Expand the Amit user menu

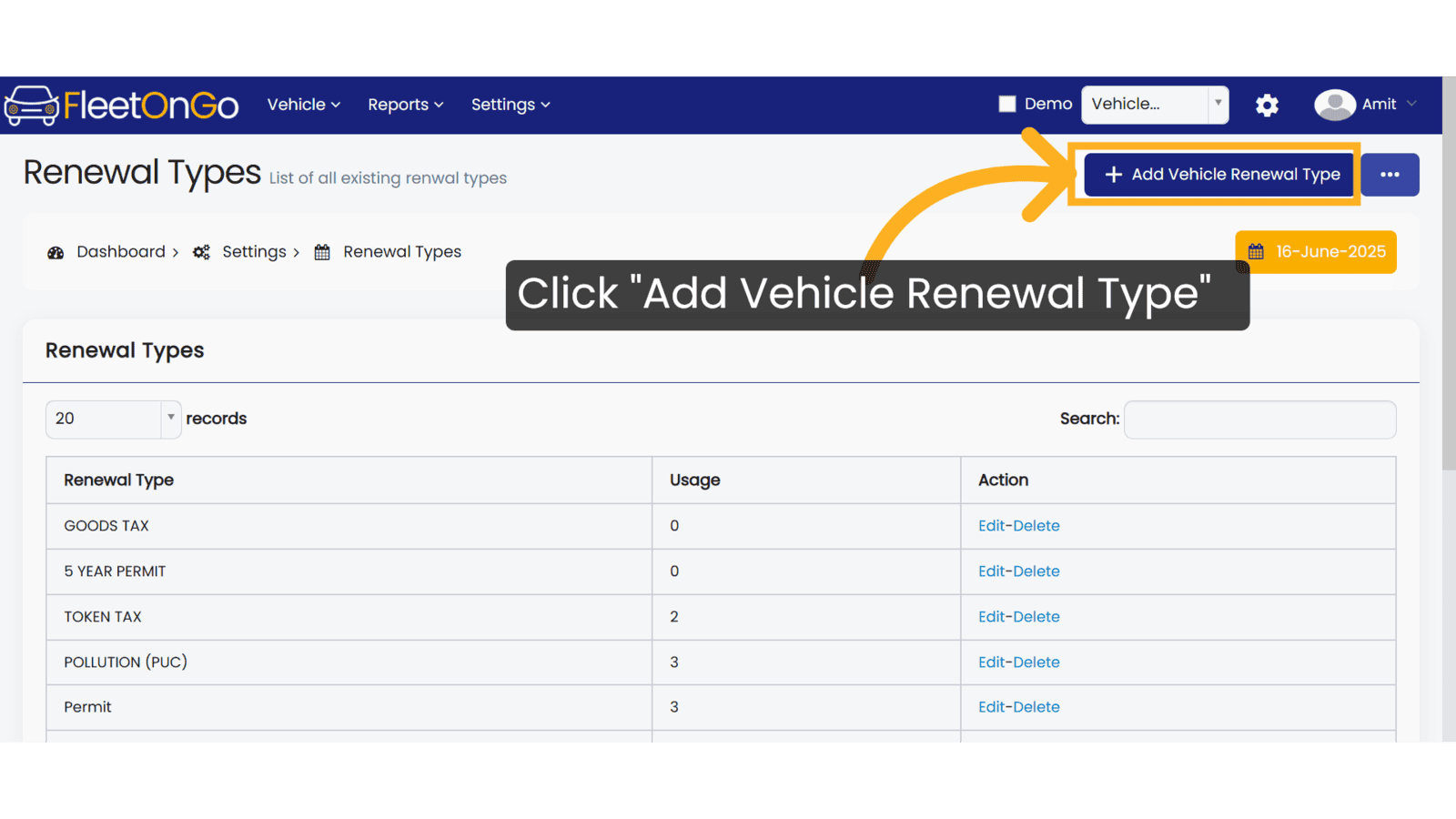pyautogui.click(x=1388, y=105)
